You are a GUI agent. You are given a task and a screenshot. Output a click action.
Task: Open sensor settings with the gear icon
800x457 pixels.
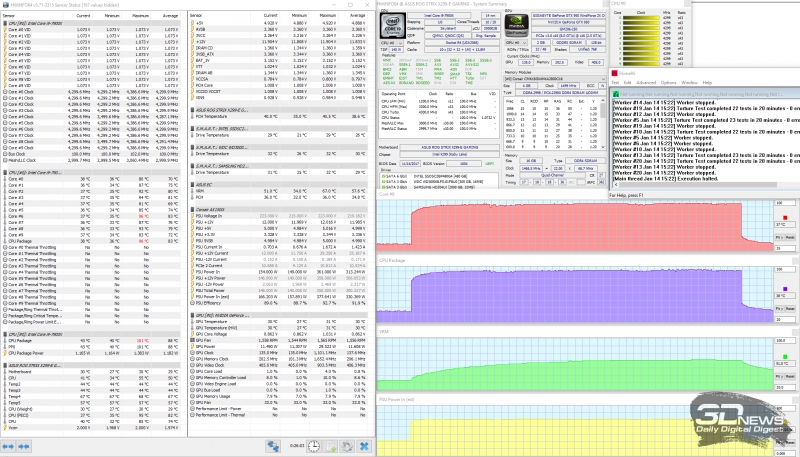(x=347, y=446)
